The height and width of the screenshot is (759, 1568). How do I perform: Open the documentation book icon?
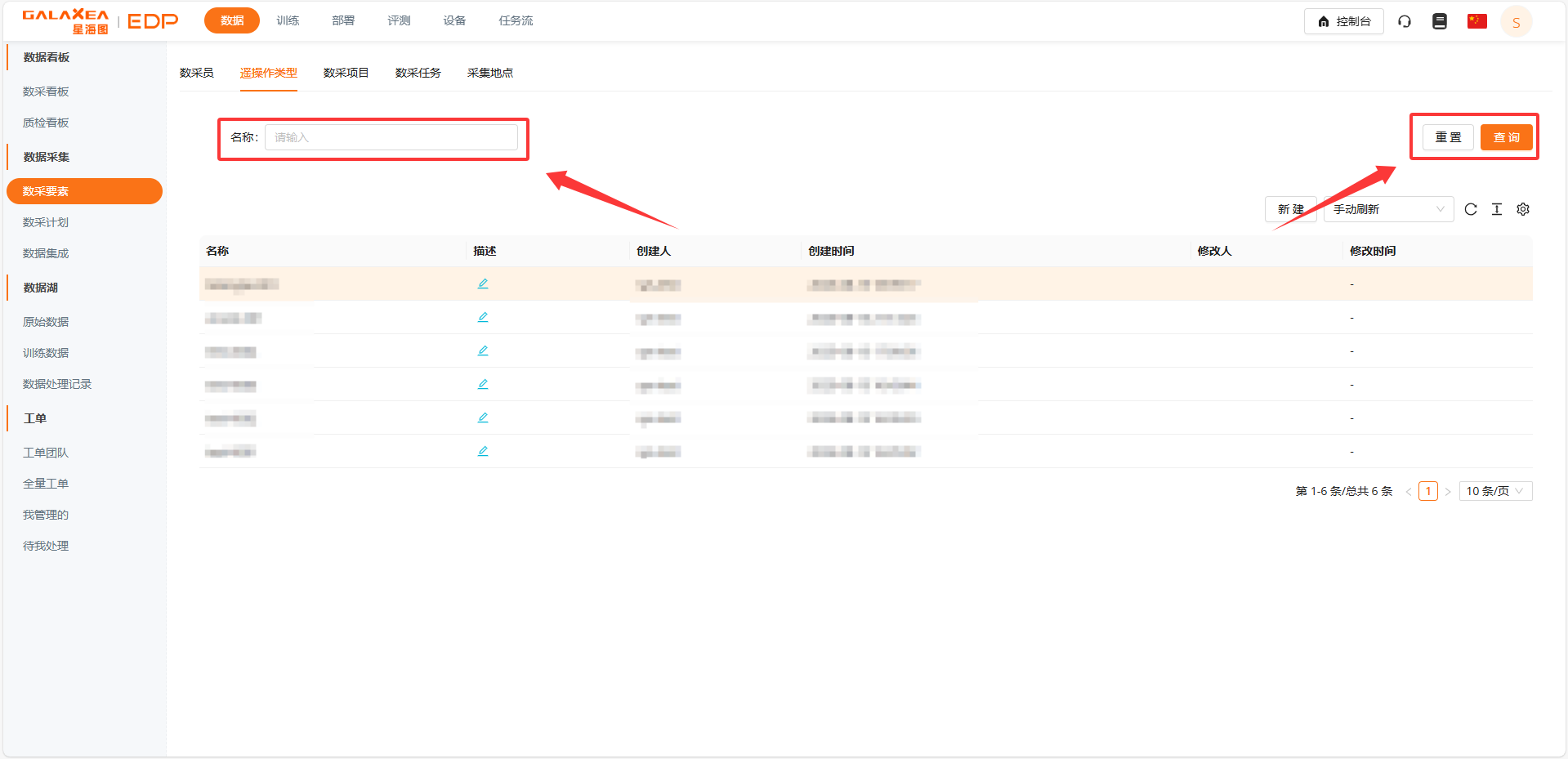point(1440,21)
